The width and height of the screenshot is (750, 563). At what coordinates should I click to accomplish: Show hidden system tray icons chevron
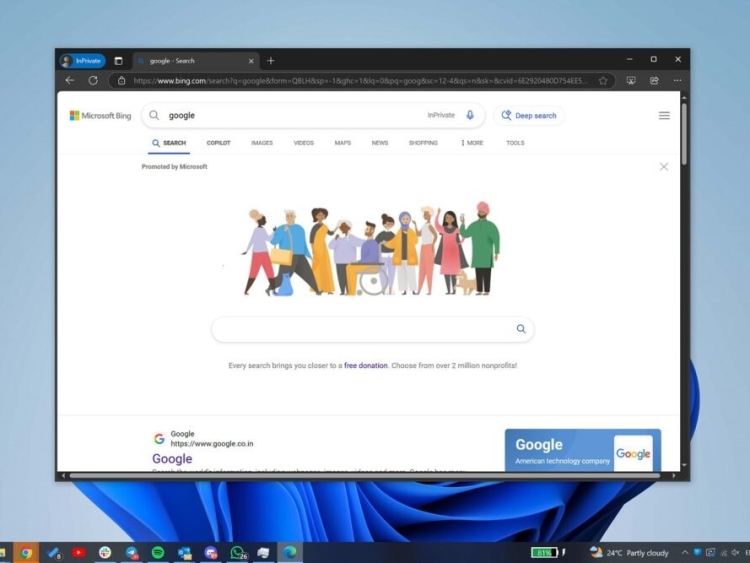685,552
